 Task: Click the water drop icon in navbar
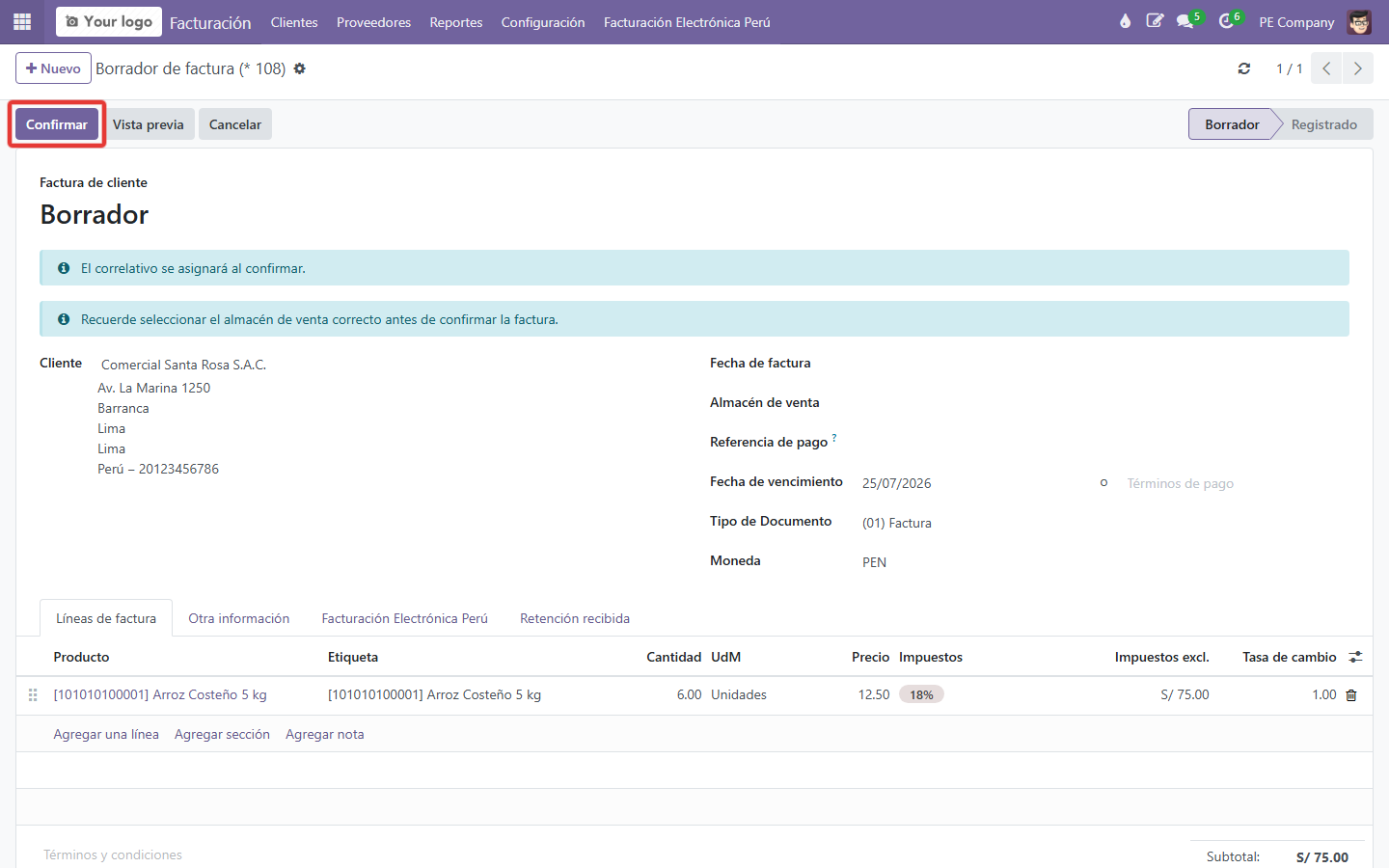click(x=1125, y=21)
